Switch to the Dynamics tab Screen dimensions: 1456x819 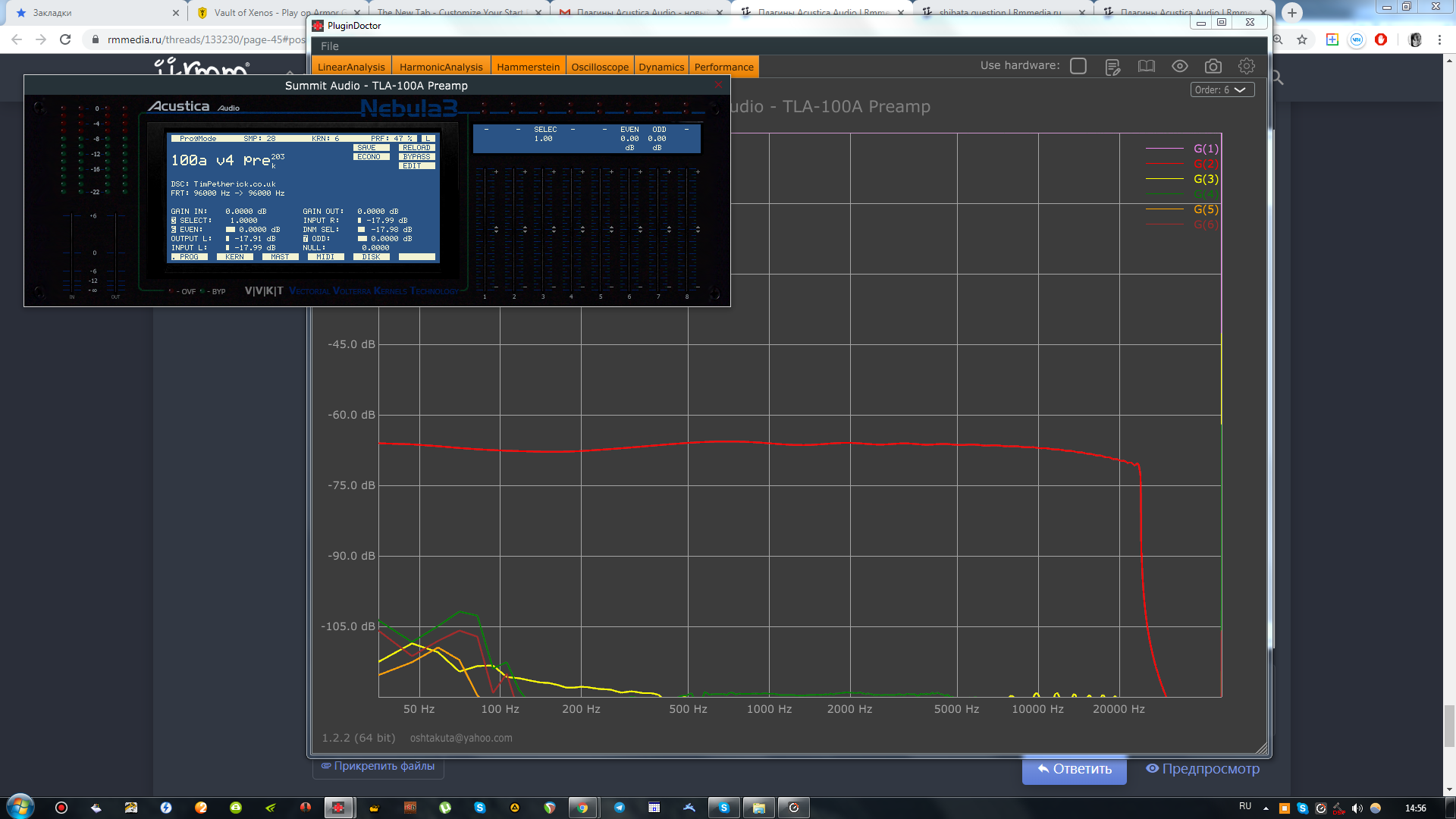661,67
